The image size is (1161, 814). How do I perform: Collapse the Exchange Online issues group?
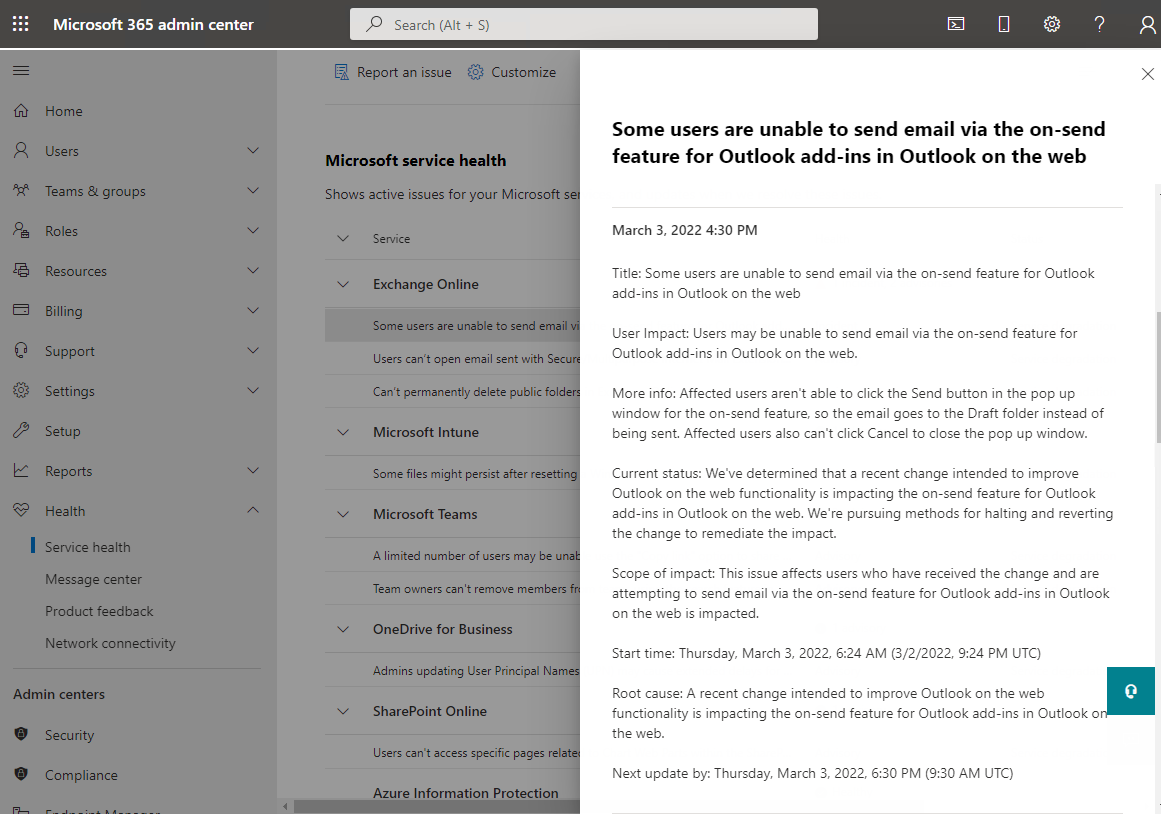tap(344, 284)
